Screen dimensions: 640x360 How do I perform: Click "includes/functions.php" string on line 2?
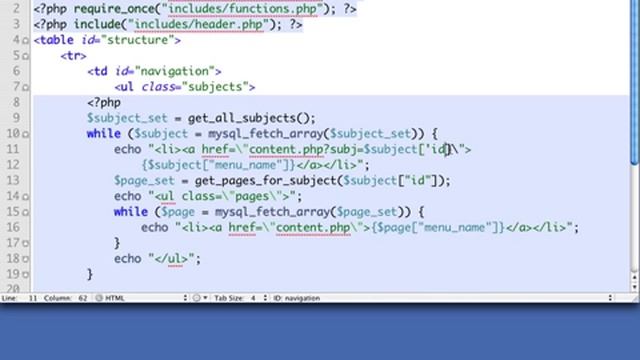242,9
